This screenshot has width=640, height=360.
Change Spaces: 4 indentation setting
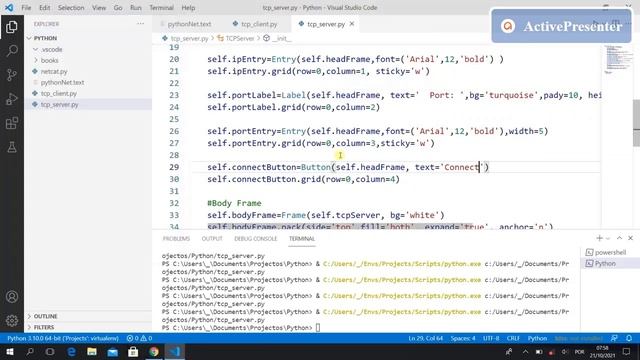[x=463, y=338]
